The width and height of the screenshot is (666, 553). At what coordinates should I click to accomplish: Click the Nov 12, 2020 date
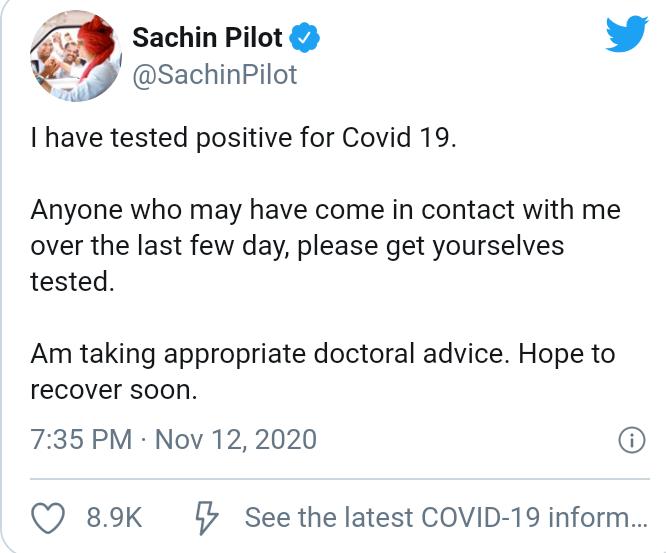237,439
